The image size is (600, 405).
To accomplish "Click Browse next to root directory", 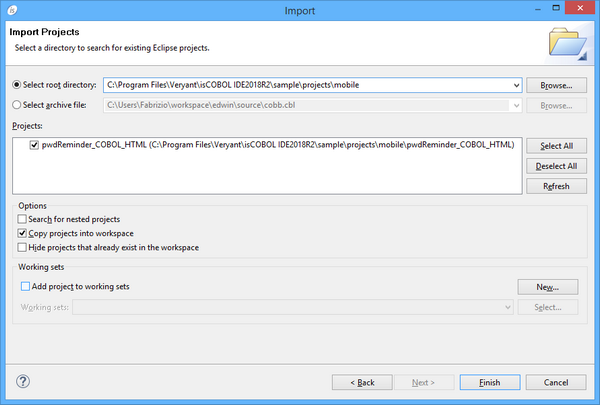I will [x=556, y=86].
